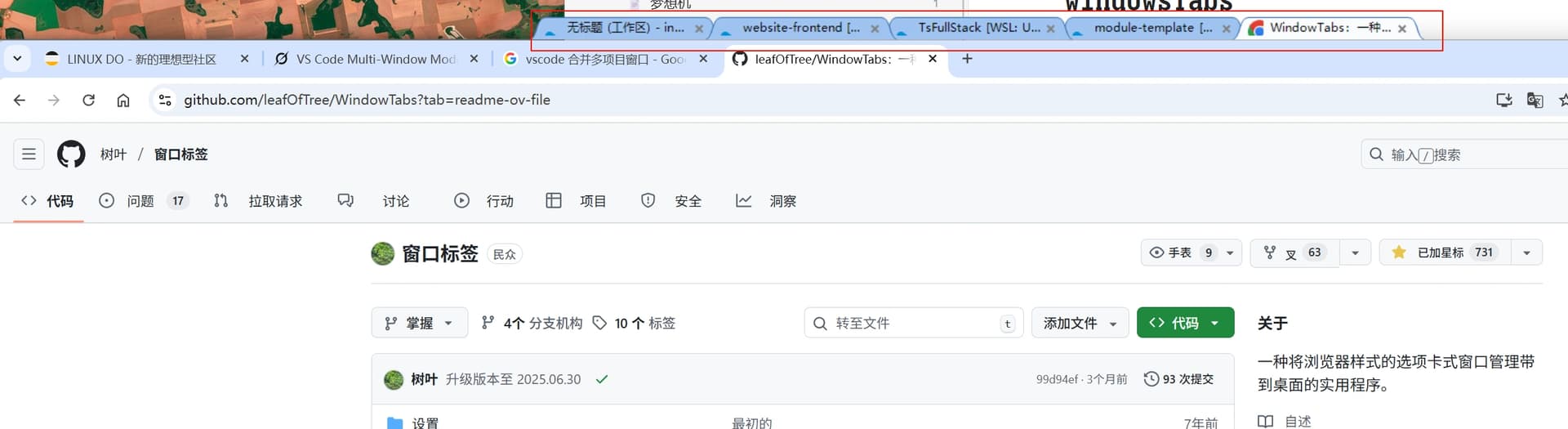Screen dimensions: 1568x429
Task: Select the website-frontend WindowTabs tab
Action: tap(800, 28)
